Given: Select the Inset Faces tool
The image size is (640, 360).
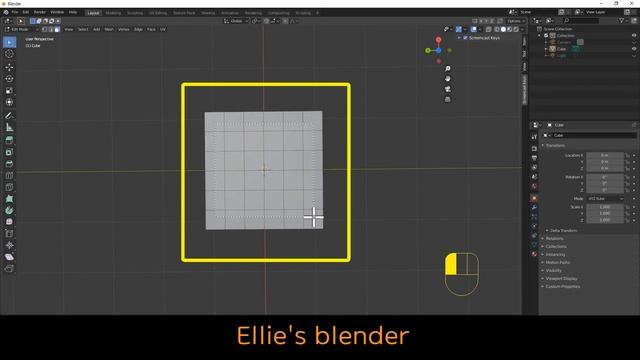Looking at the screenshot, I should [x=9, y=152].
